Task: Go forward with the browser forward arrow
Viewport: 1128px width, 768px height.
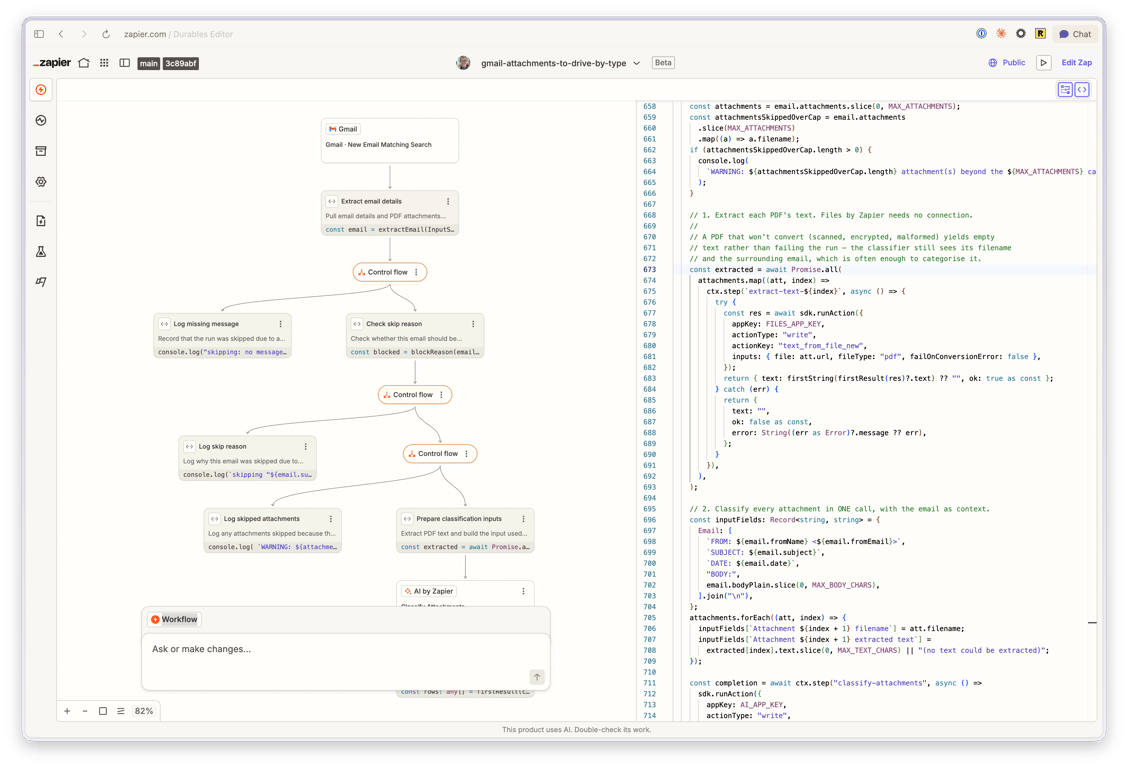Action: [x=83, y=34]
